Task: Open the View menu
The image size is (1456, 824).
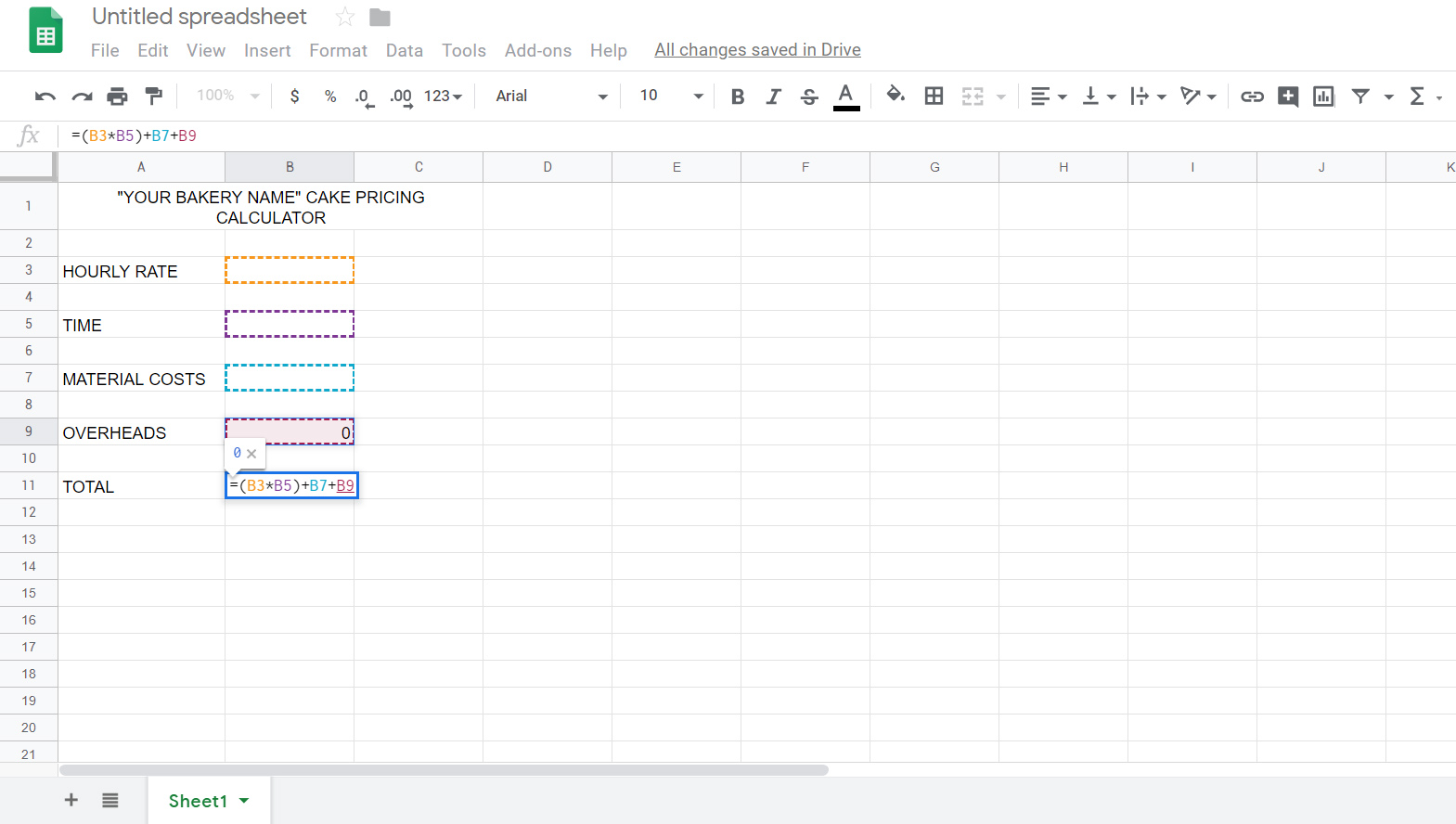Action: [x=206, y=50]
